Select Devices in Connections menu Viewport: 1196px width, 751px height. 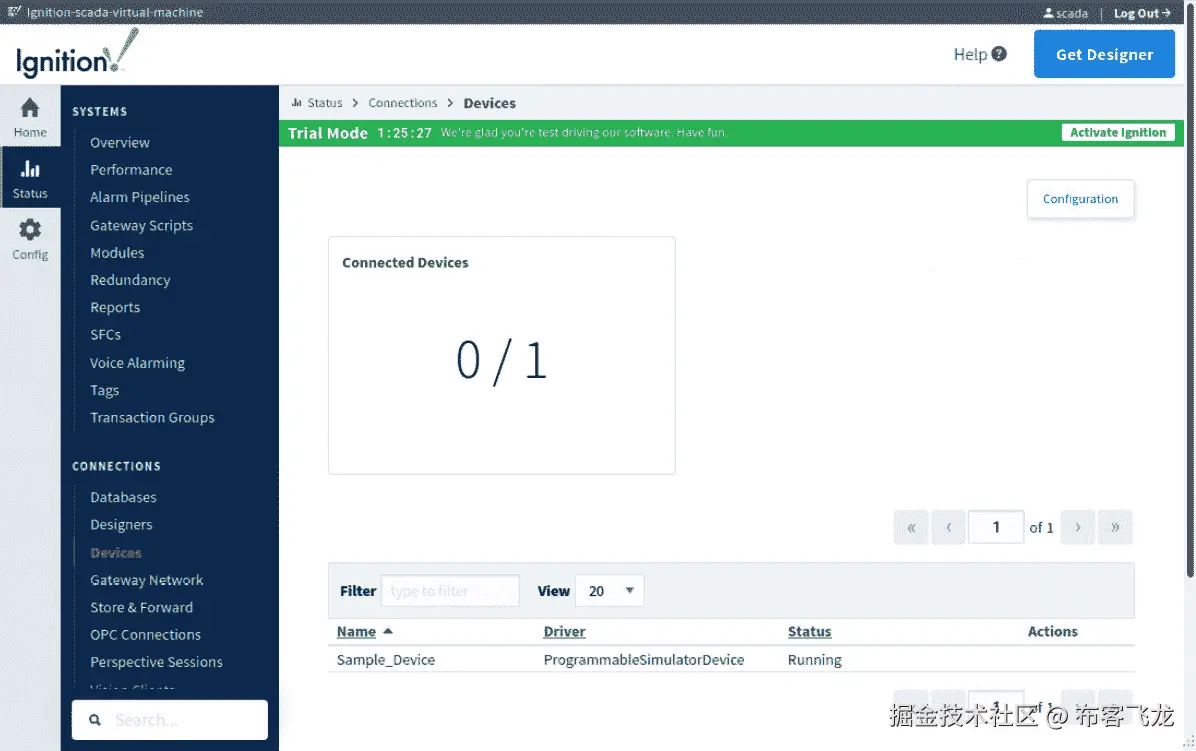116,553
